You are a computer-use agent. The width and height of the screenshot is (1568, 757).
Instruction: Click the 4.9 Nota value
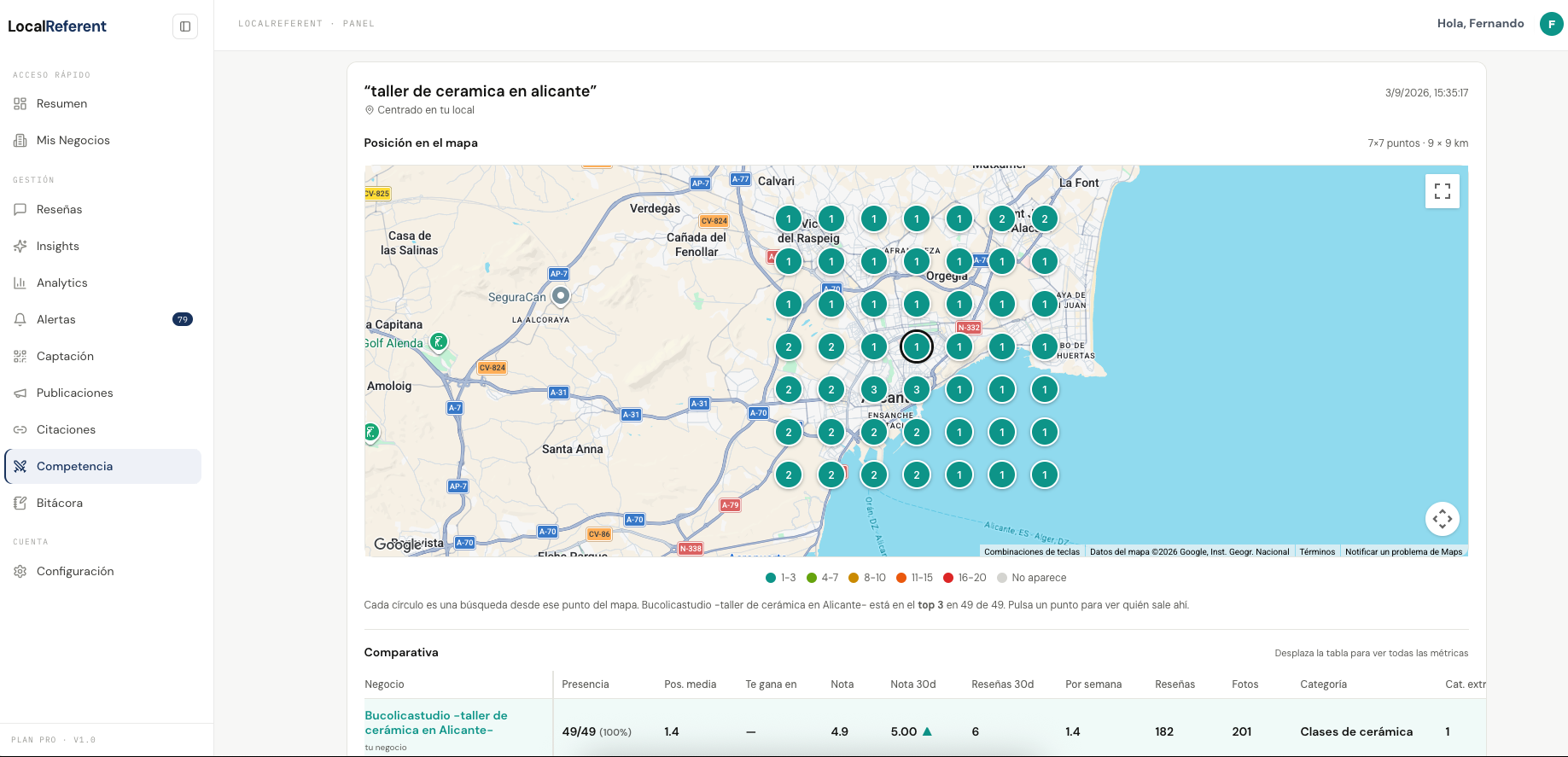tap(840, 732)
